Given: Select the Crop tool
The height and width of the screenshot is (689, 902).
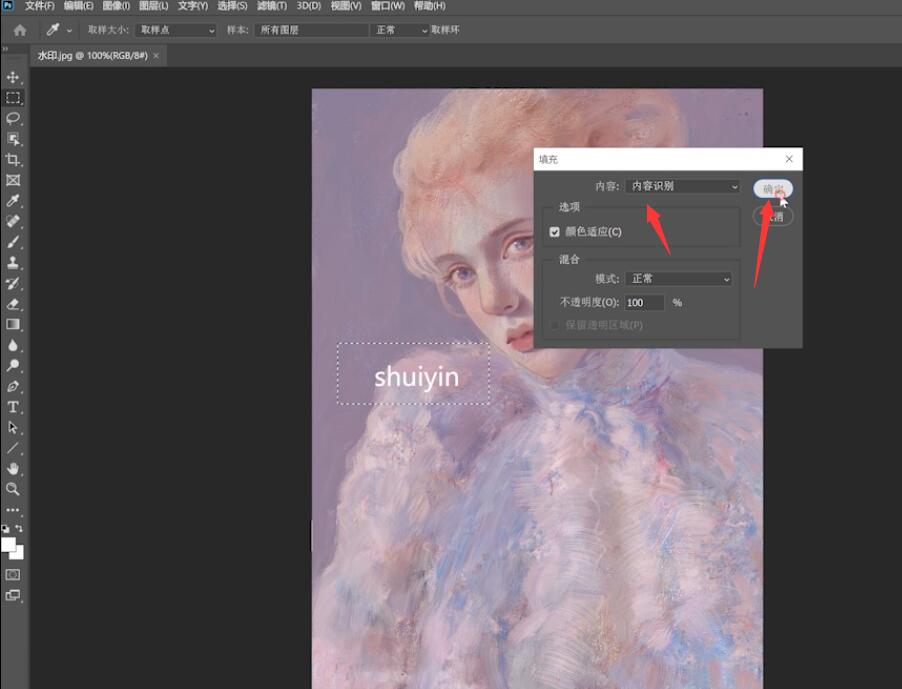Looking at the screenshot, I should (x=13, y=160).
